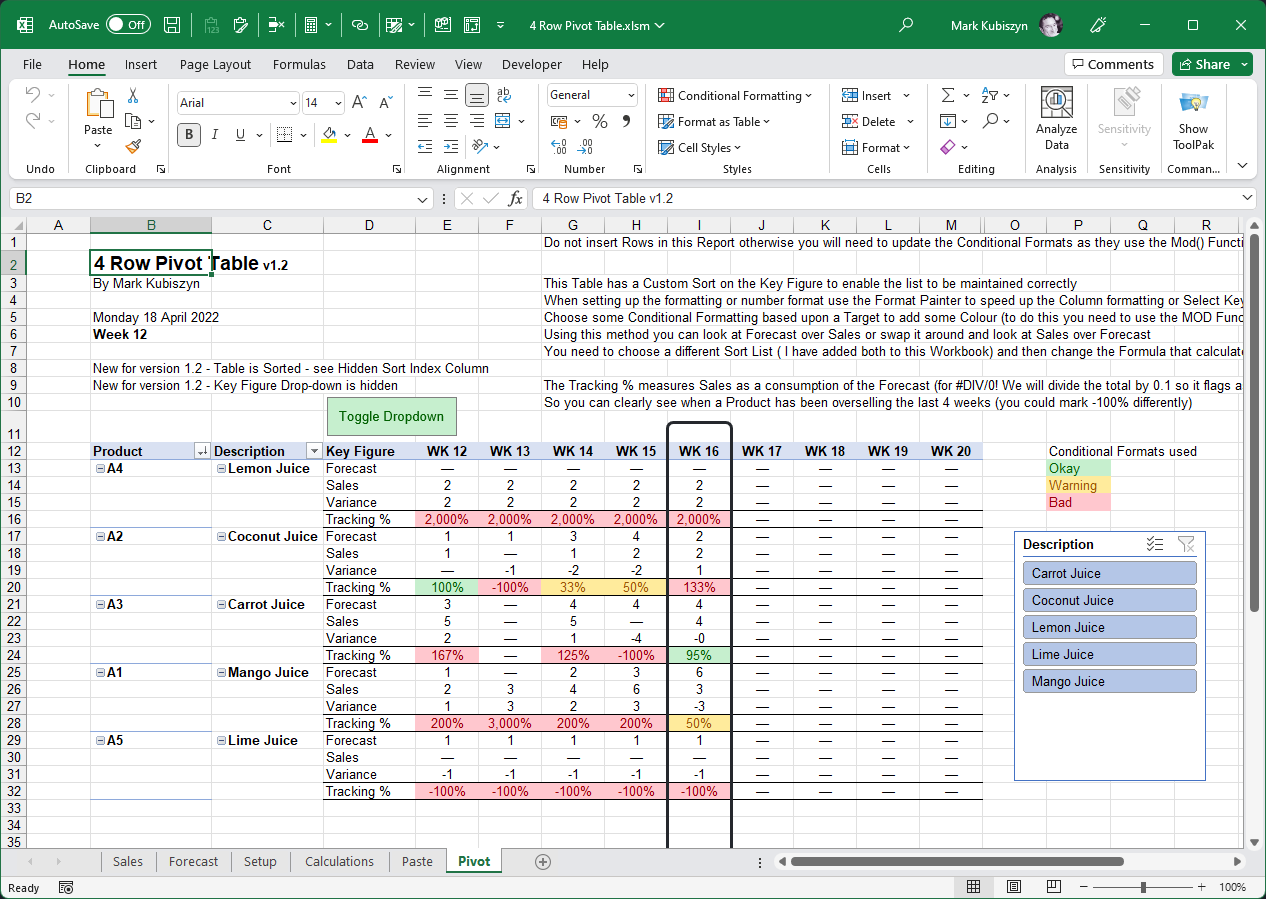Click the Analyze Data icon
Image resolution: width=1266 pixels, height=899 pixels.
[1056, 118]
